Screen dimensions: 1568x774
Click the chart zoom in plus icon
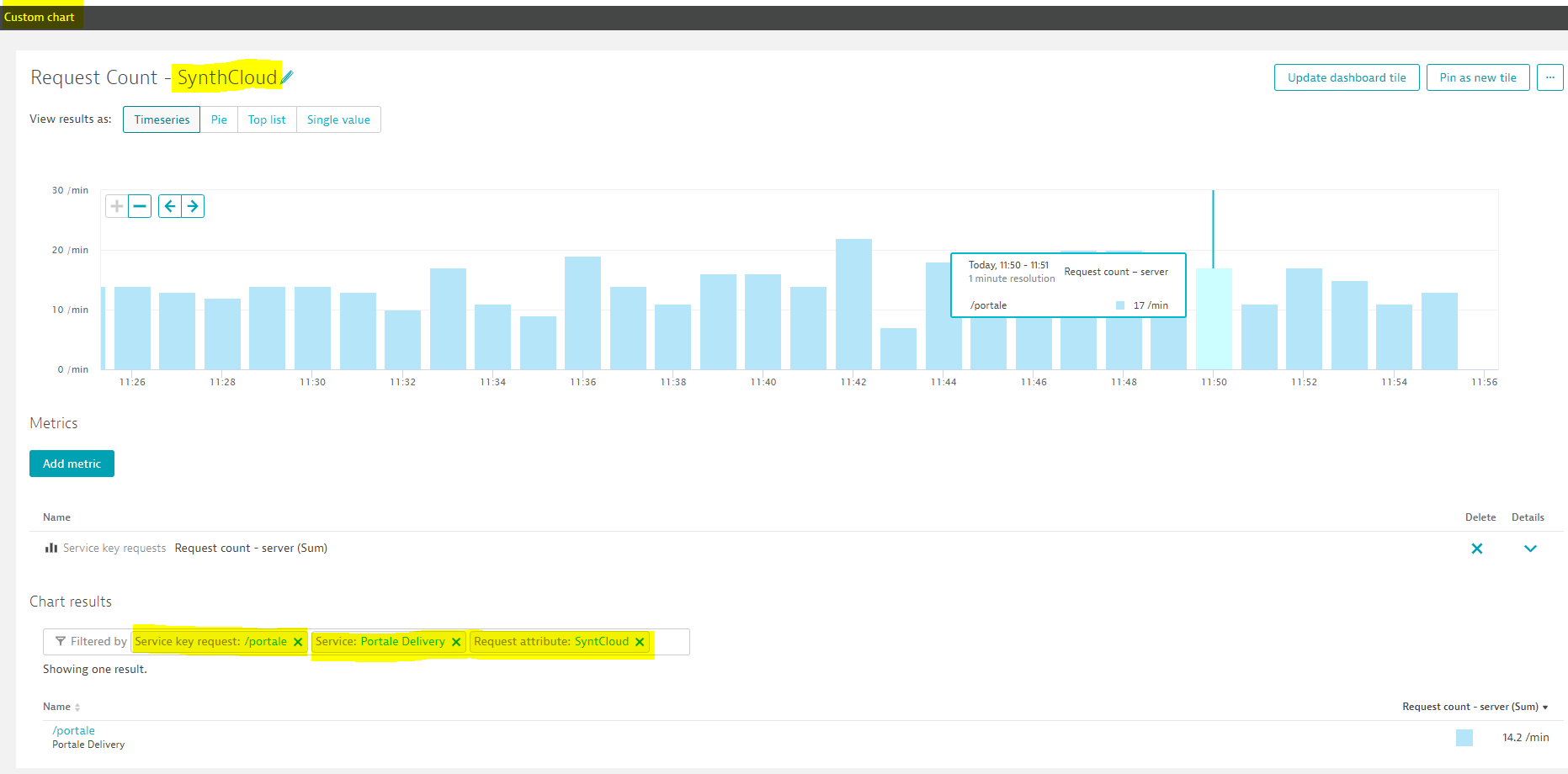117,206
